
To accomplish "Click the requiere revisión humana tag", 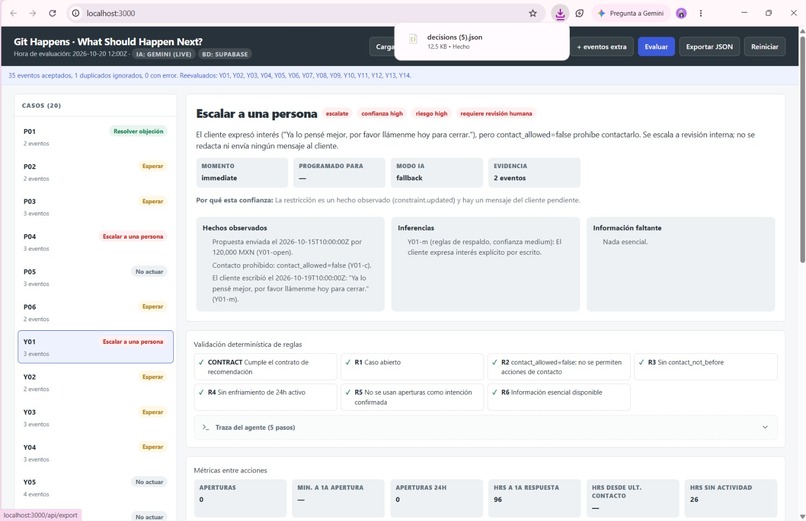I will pyautogui.click(x=496, y=114).
